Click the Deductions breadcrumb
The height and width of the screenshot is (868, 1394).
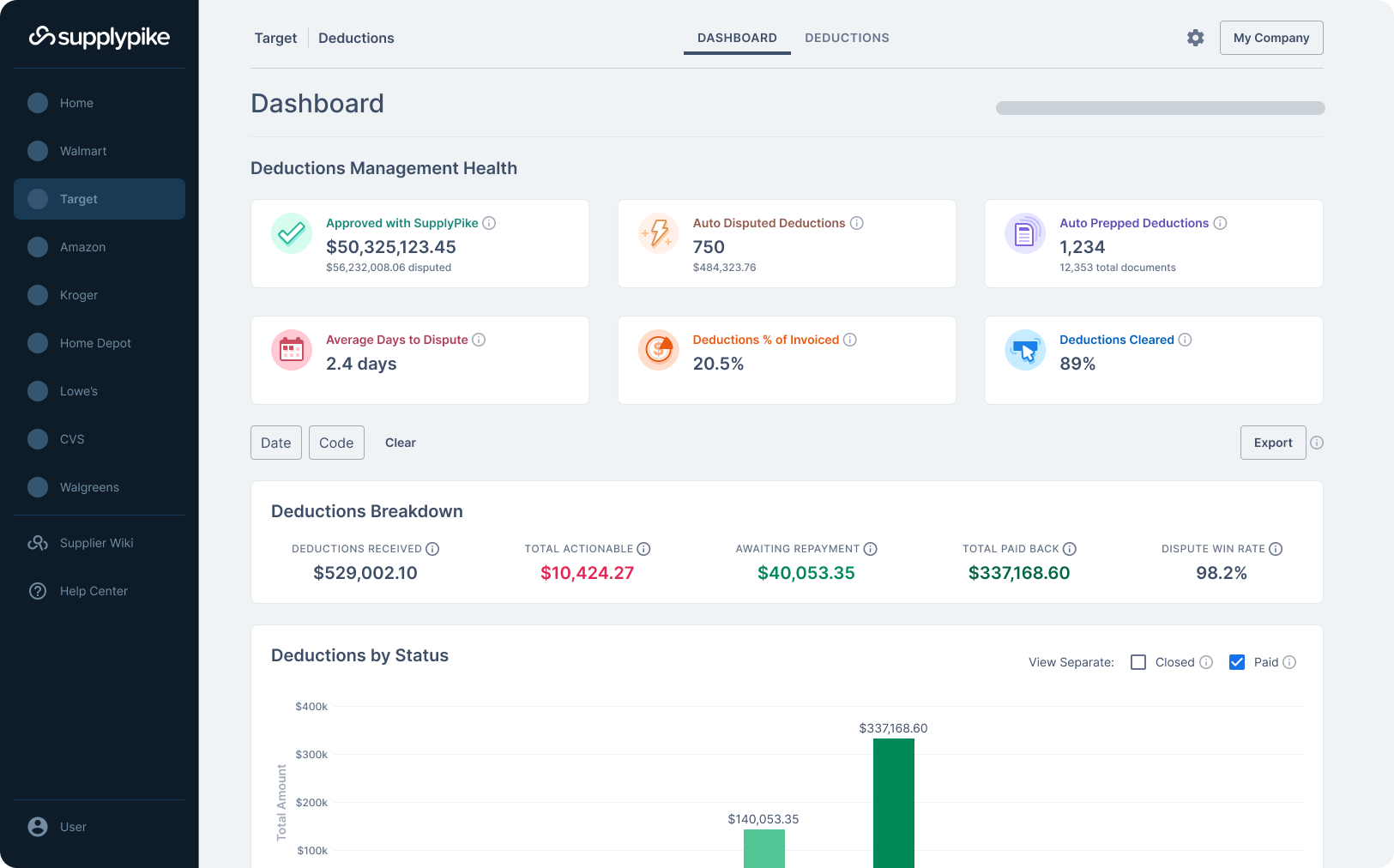coord(356,38)
